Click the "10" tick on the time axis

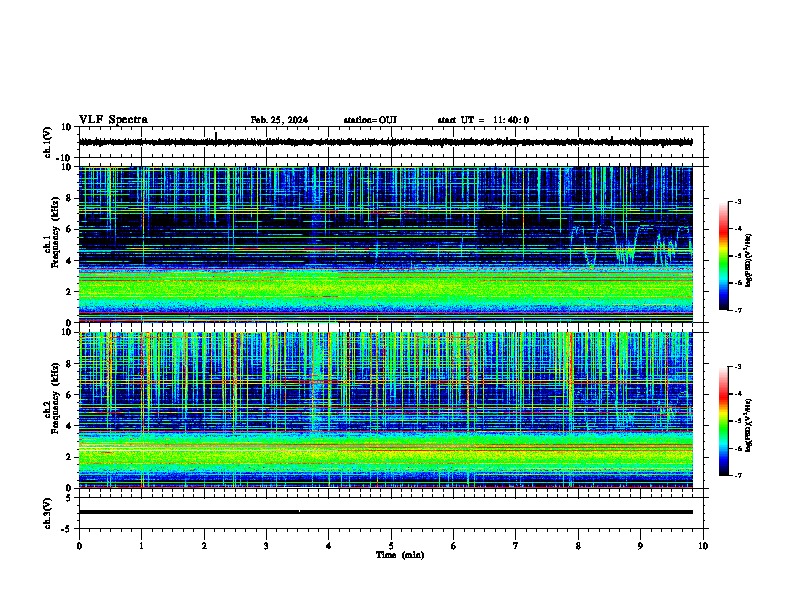coord(703,546)
